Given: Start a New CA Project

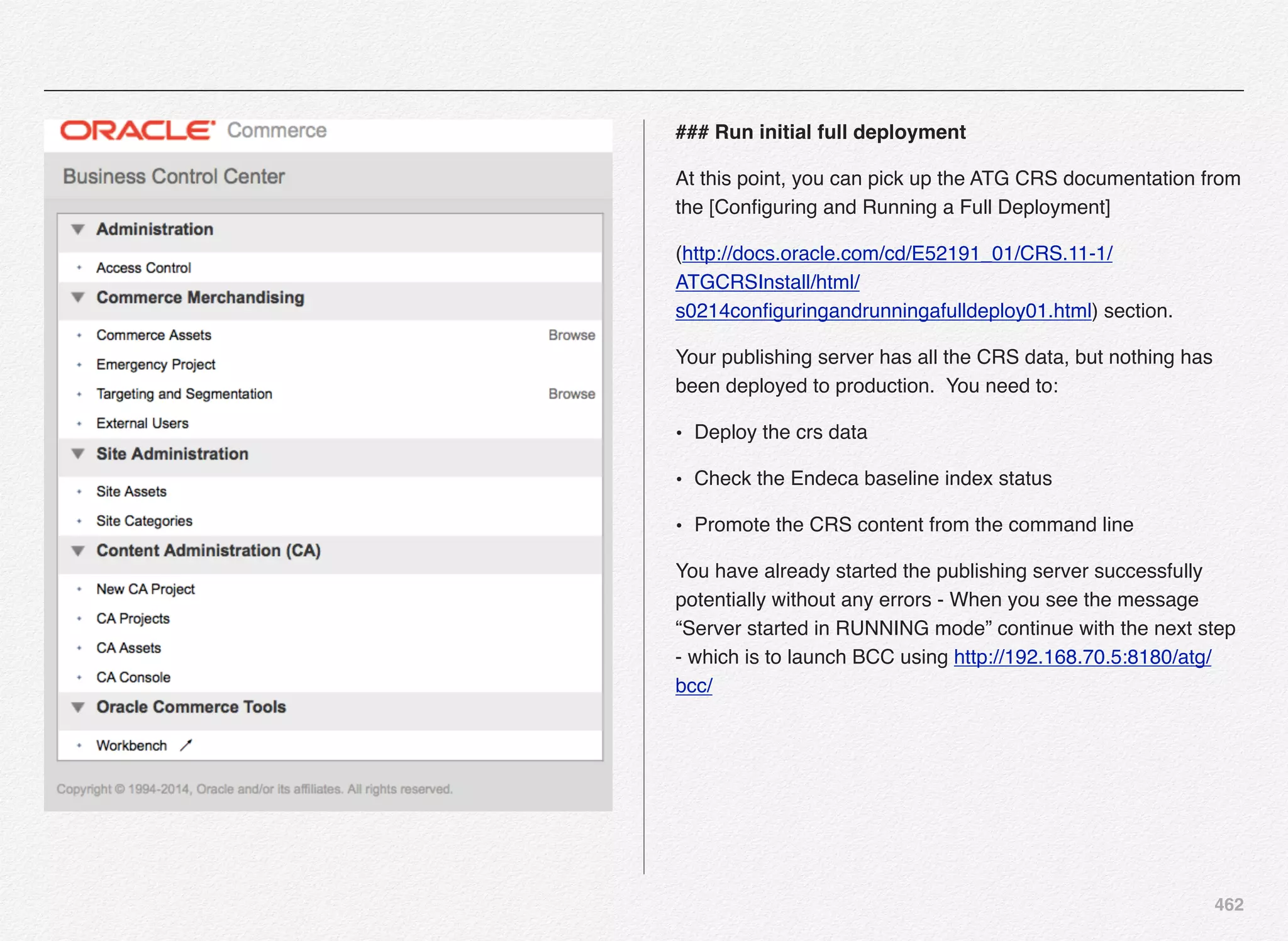Looking at the screenshot, I should coord(145,589).
